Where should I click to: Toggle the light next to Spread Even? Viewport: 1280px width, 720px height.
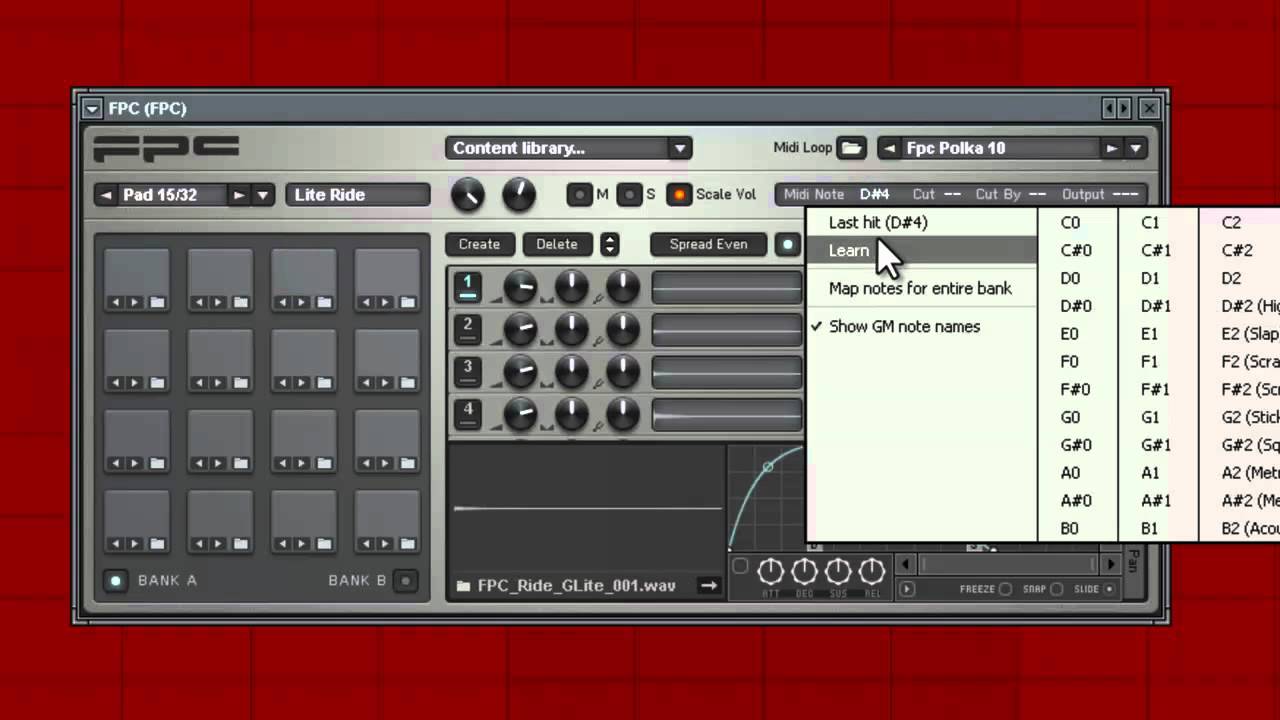pyautogui.click(x=788, y=244)
